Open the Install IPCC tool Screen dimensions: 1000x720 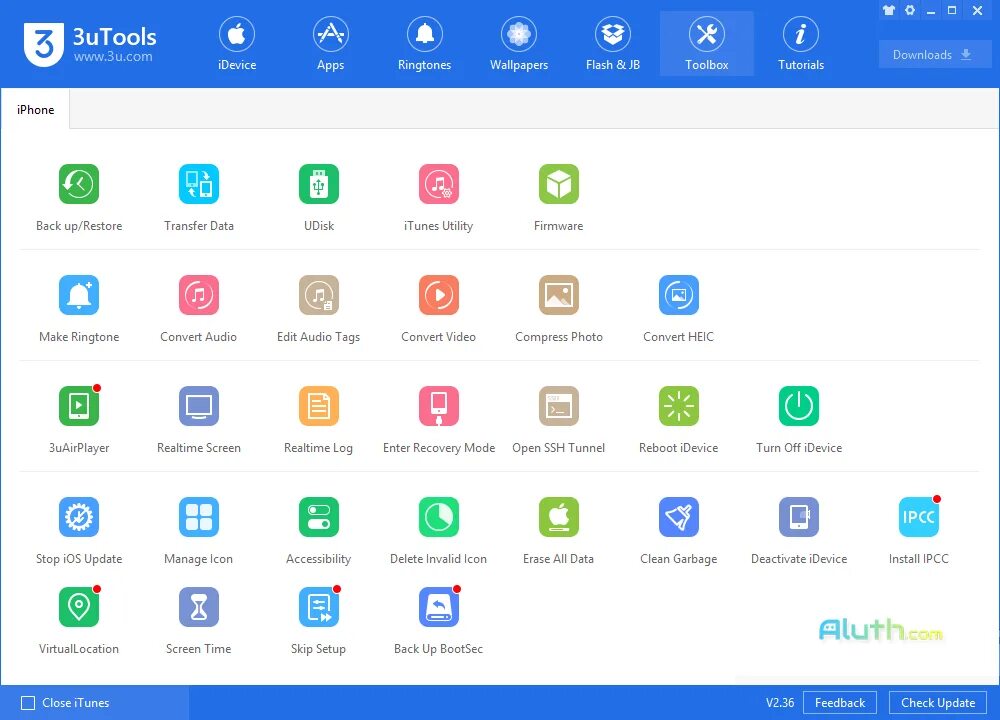(x=918, y=517)
